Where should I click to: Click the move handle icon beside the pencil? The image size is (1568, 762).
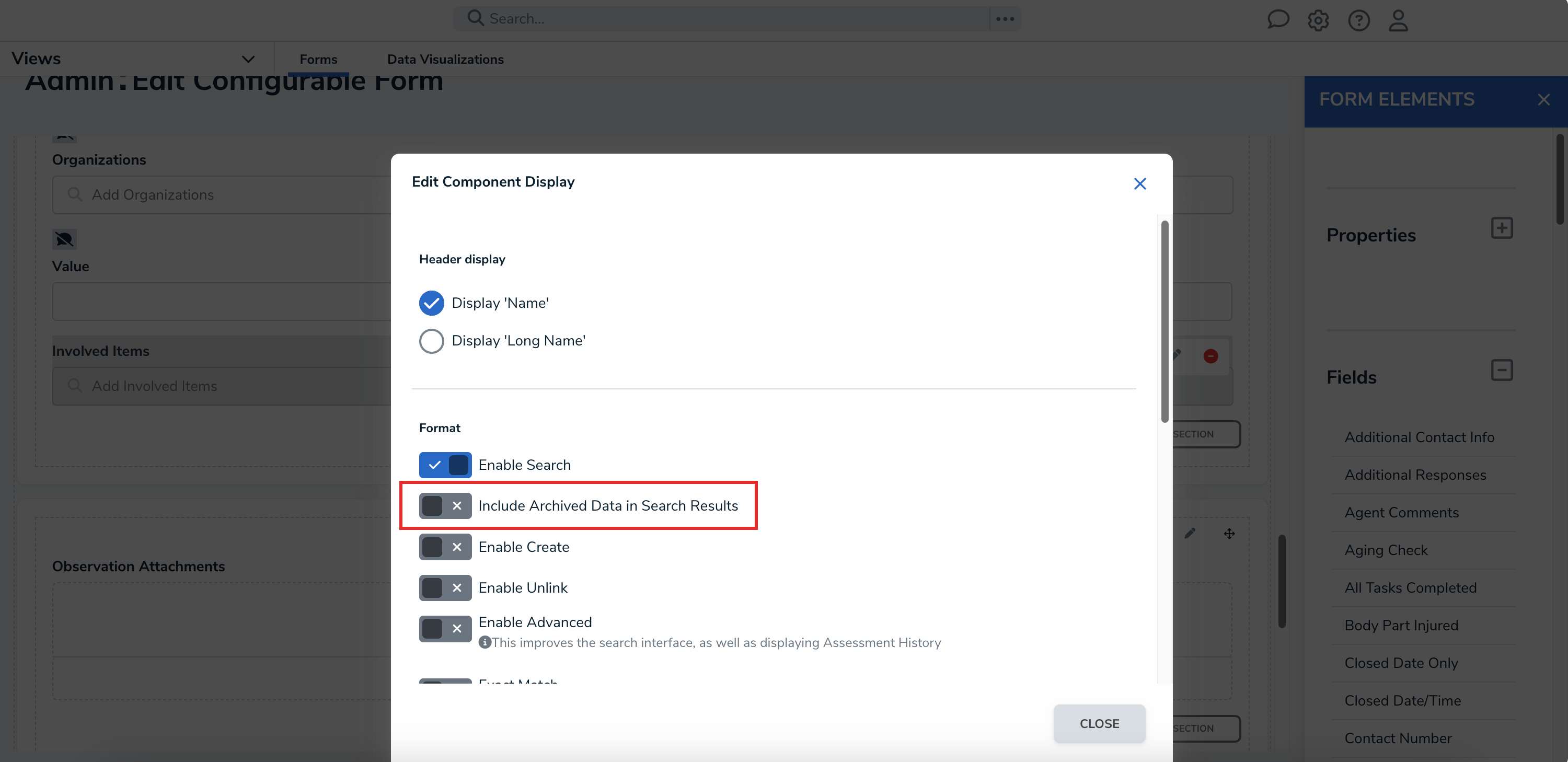(x=1228, y=533)
